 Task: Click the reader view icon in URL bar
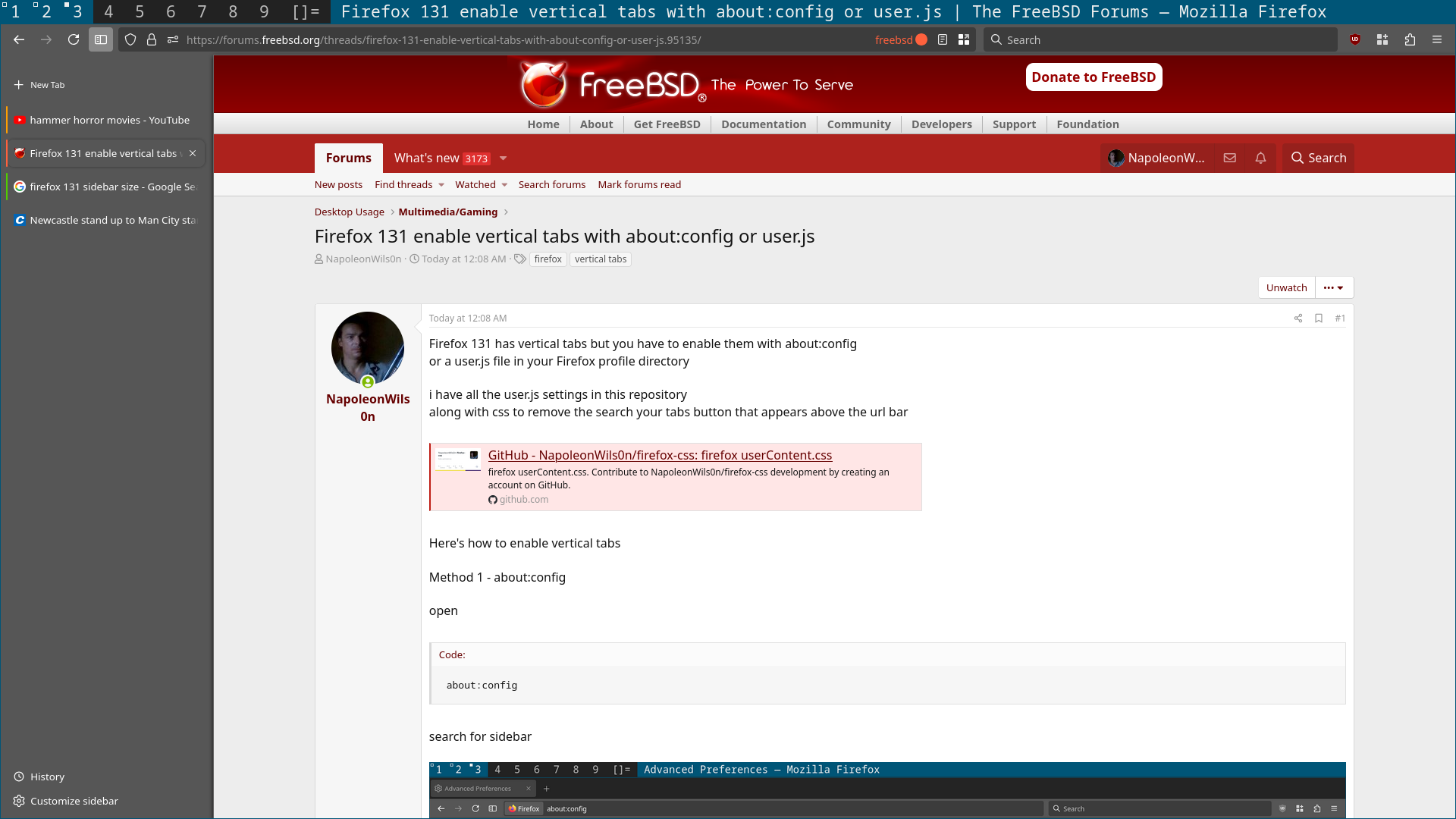pyautogui.click(x=943, y=39)
